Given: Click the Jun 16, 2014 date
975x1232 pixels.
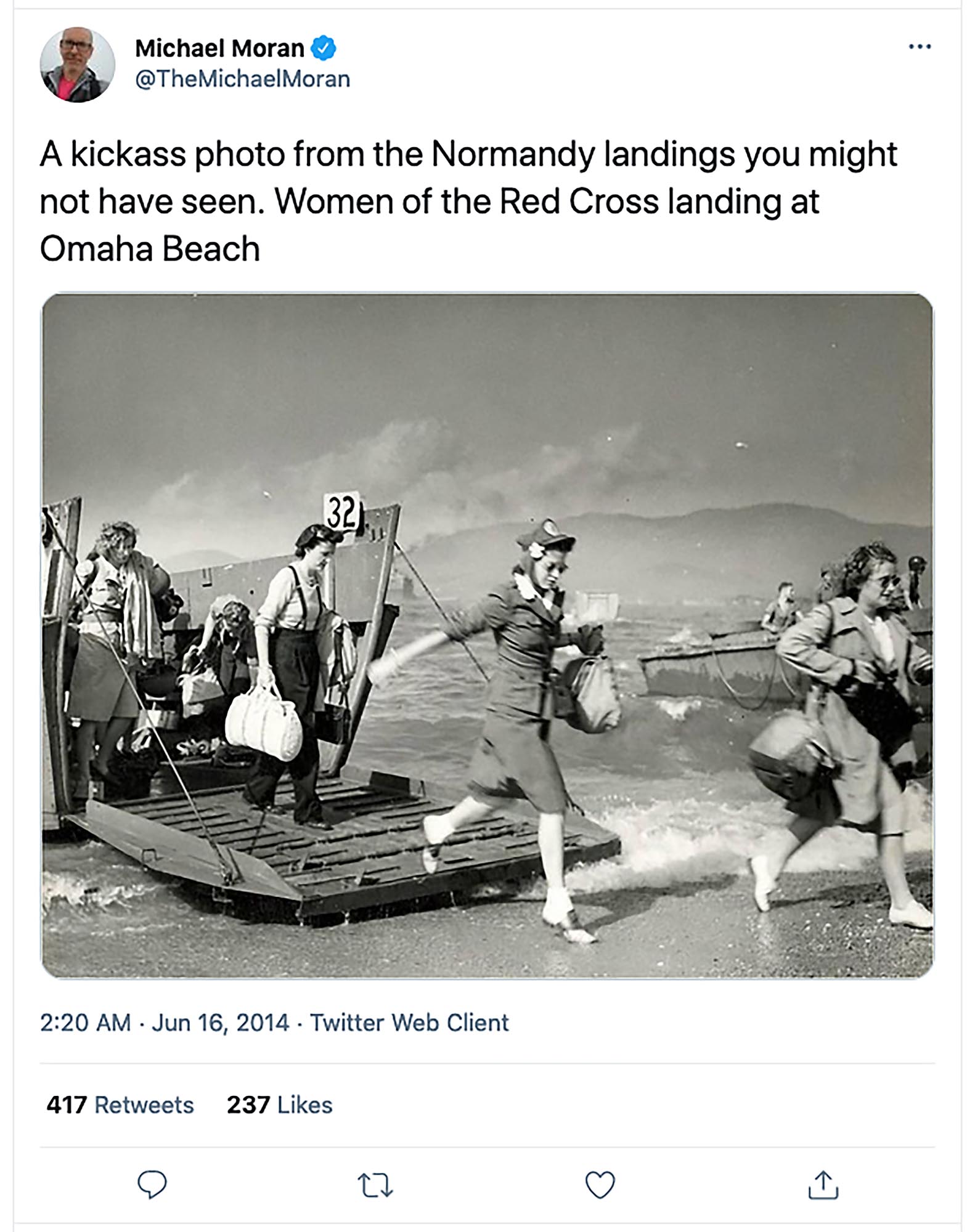Looking at the screenshot, I should [220, 1022].
